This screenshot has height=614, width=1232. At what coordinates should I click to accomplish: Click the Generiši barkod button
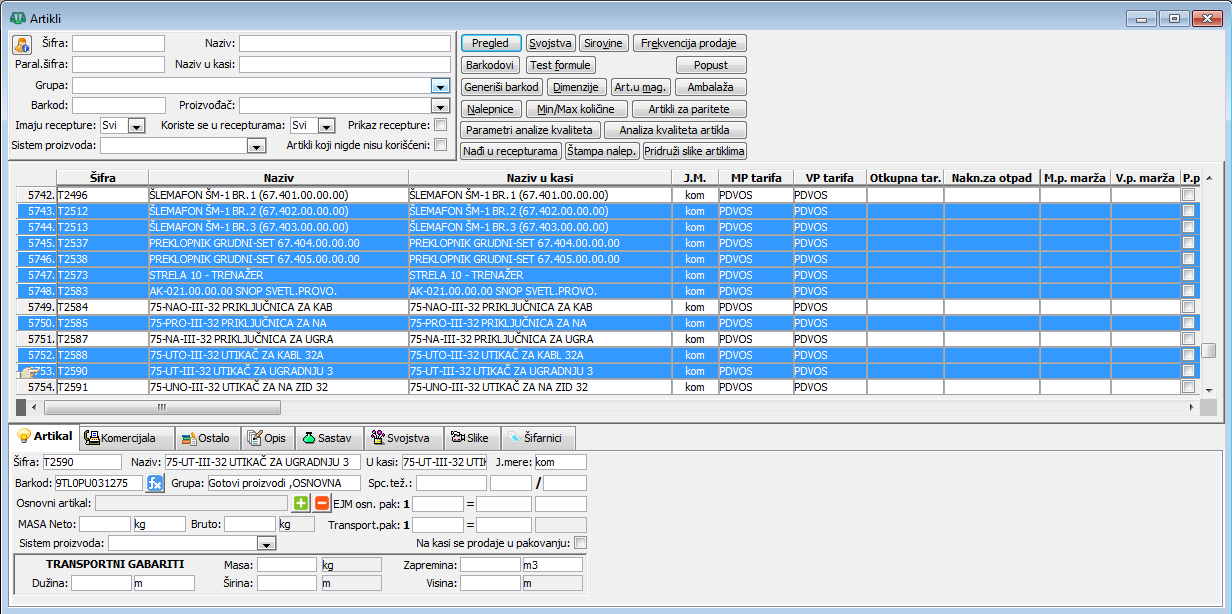[502, 87]
